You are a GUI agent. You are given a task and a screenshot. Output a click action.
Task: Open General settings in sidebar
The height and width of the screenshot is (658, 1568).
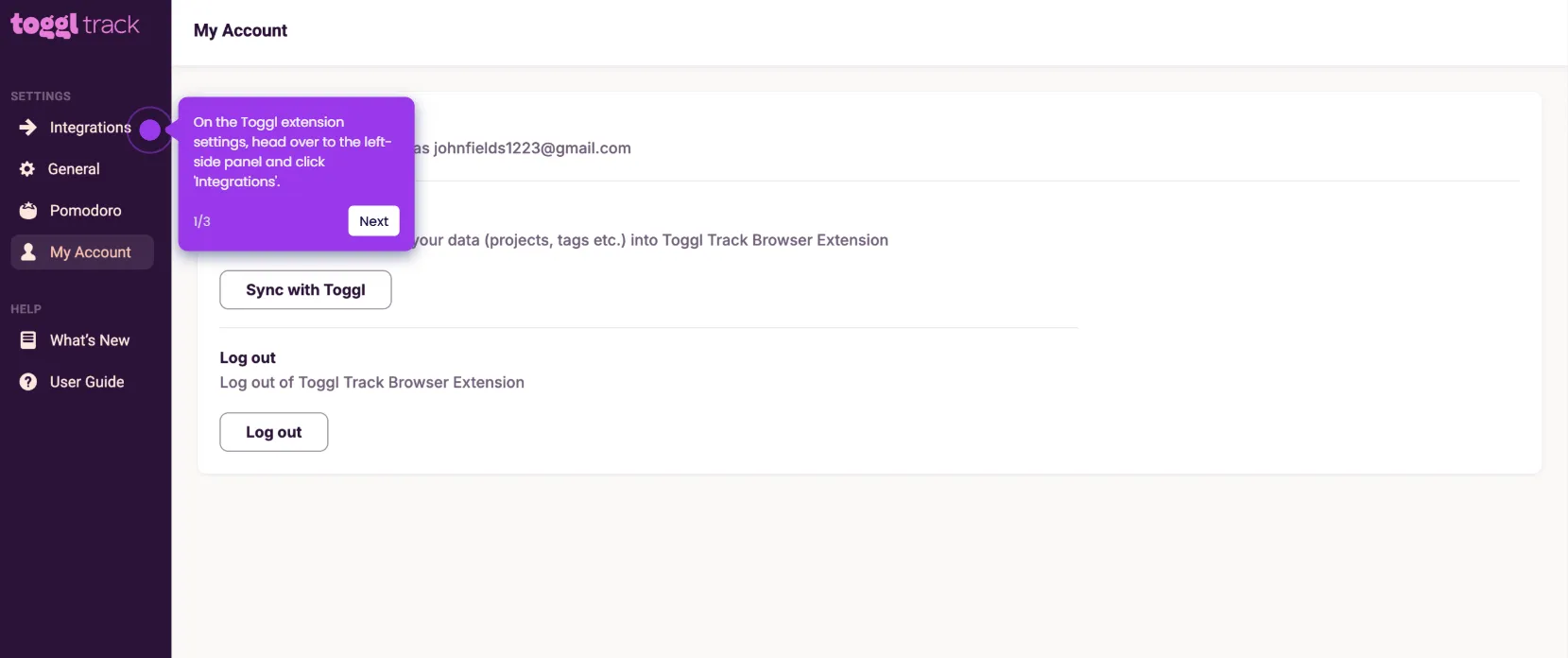tap(74, 169)
